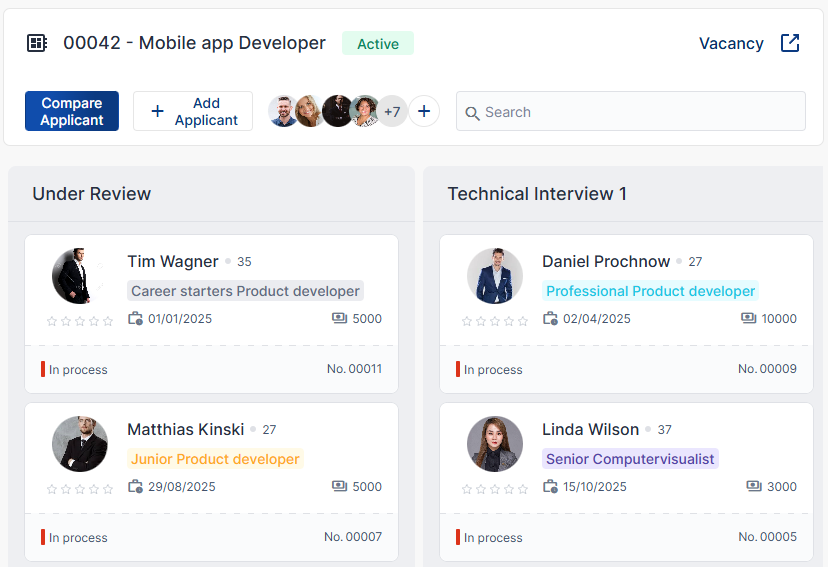Screen dimensions: 828x567
Task: Click the +7 more members avatar badge
Action: (392, 111)
